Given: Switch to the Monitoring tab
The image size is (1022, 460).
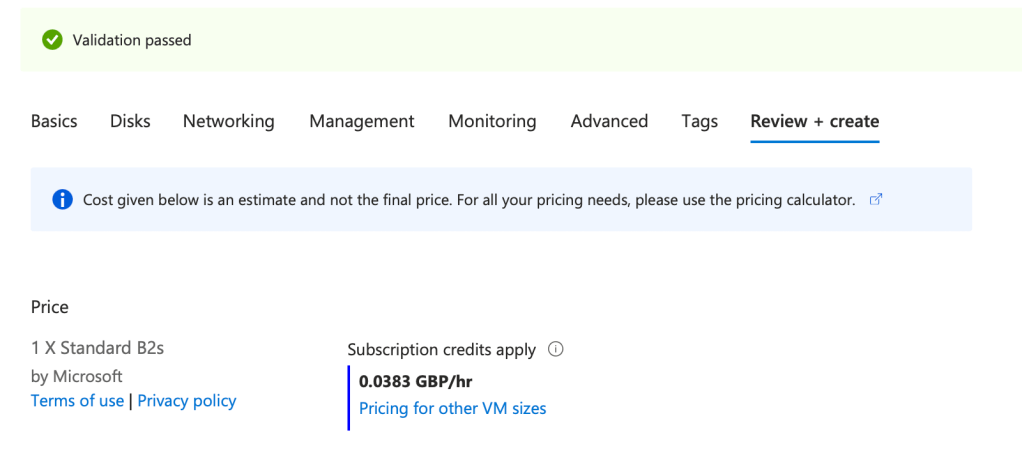Looking at the screenshot, I should click(x=492, y=121).
